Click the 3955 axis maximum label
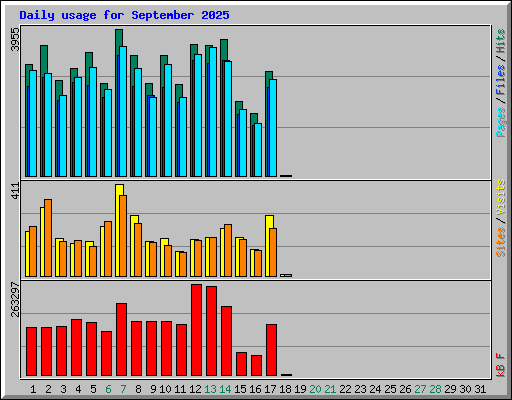Screen dimensions: 512x400 (15, 39)
